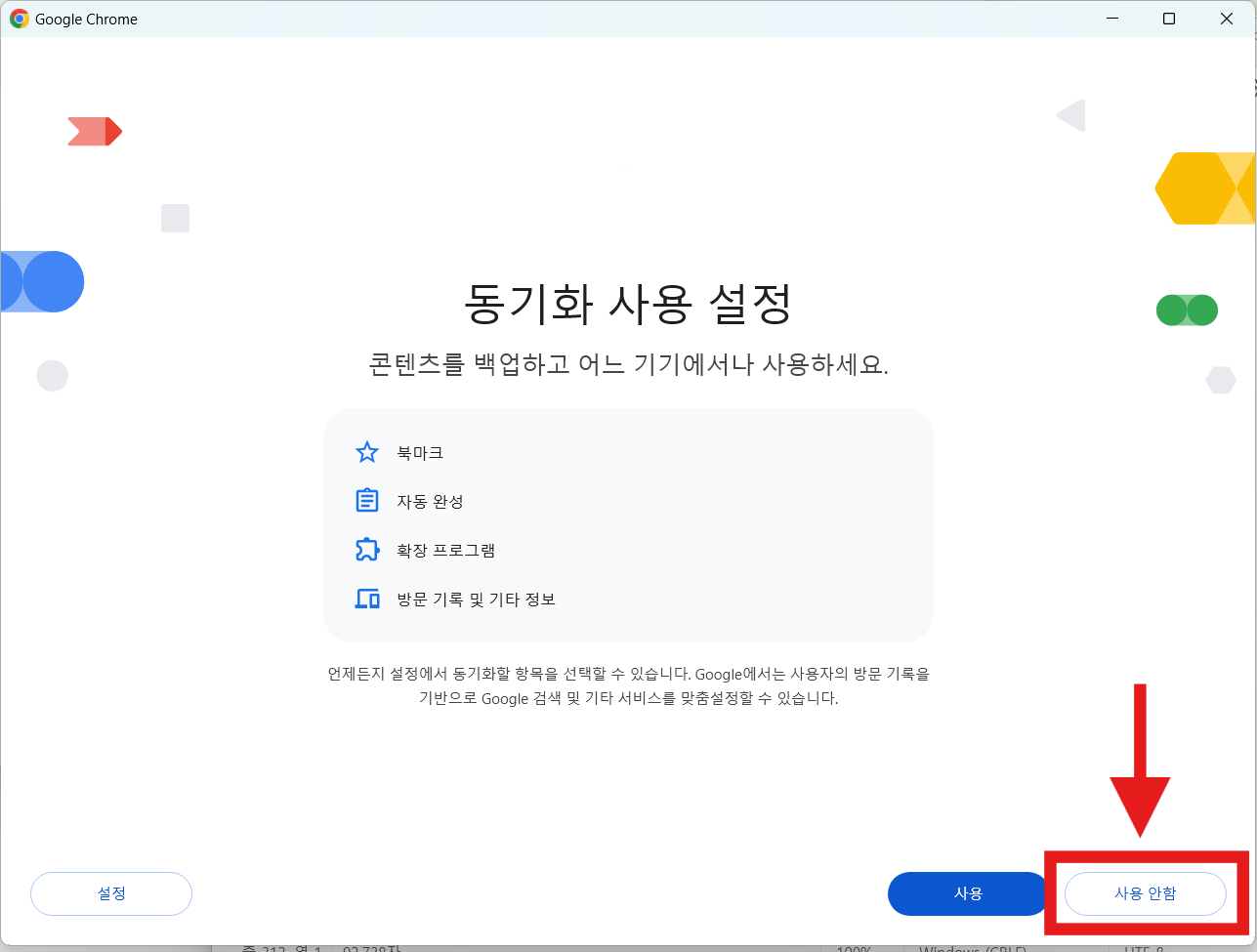Click the bookmark star icon beside 북마크
Viewport: 1257px width, 952px height.
[366, 452]
